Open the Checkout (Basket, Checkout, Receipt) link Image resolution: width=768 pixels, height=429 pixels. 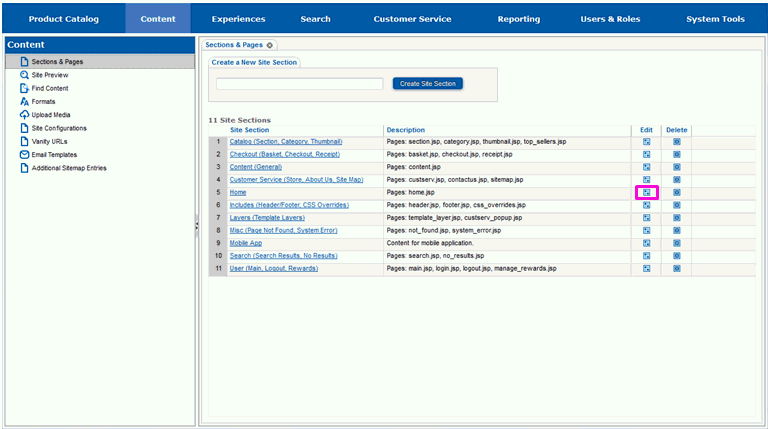[x=285, y=154]
